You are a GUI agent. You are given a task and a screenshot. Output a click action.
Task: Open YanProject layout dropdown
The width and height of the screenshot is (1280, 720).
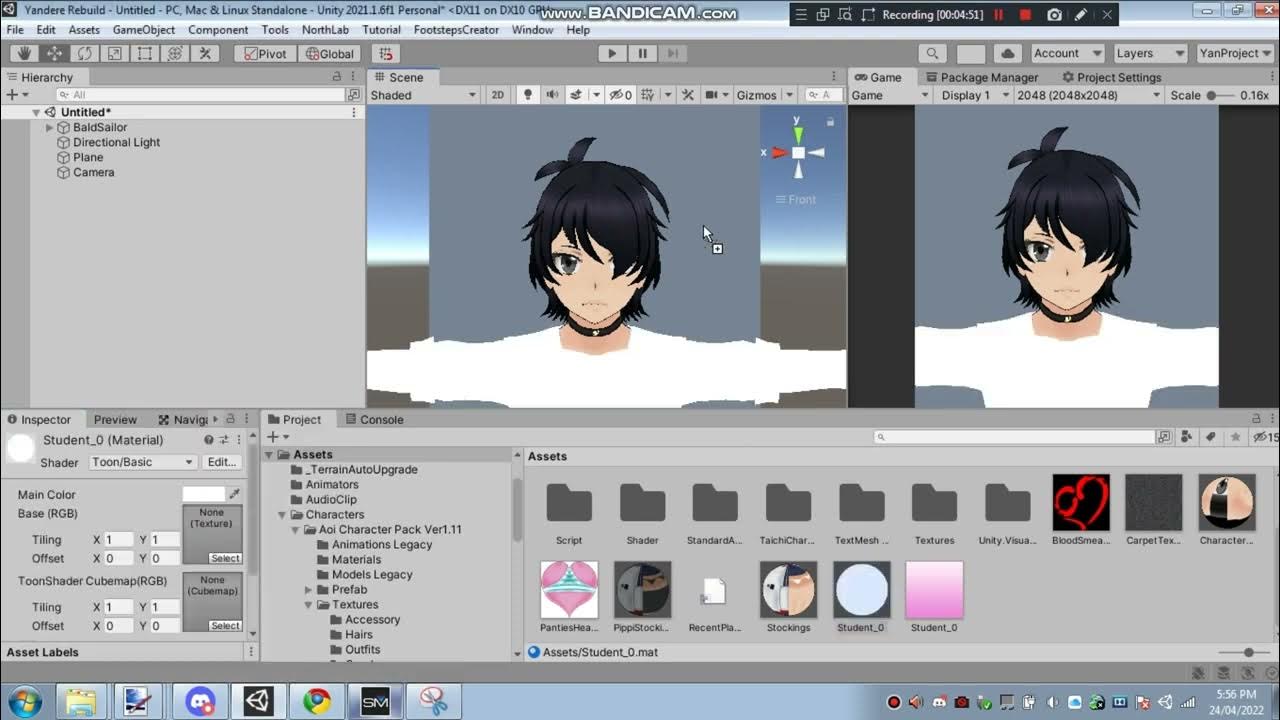click(x=1233, y=53)
